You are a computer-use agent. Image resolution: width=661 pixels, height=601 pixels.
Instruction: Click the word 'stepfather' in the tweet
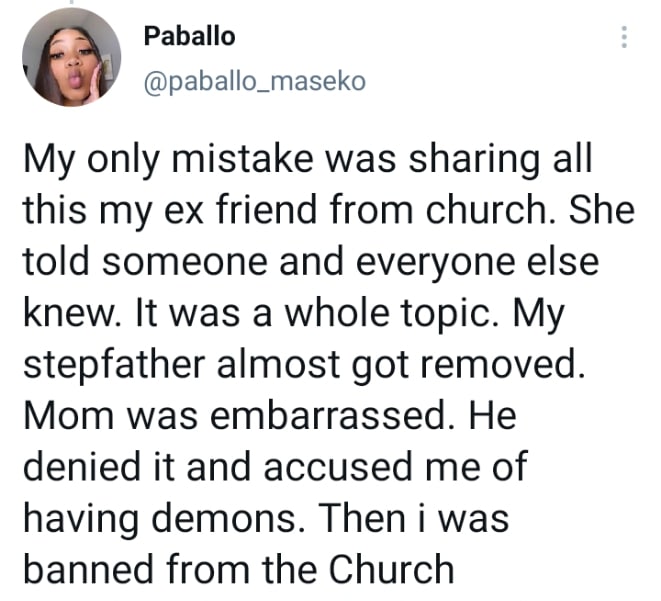114,367
